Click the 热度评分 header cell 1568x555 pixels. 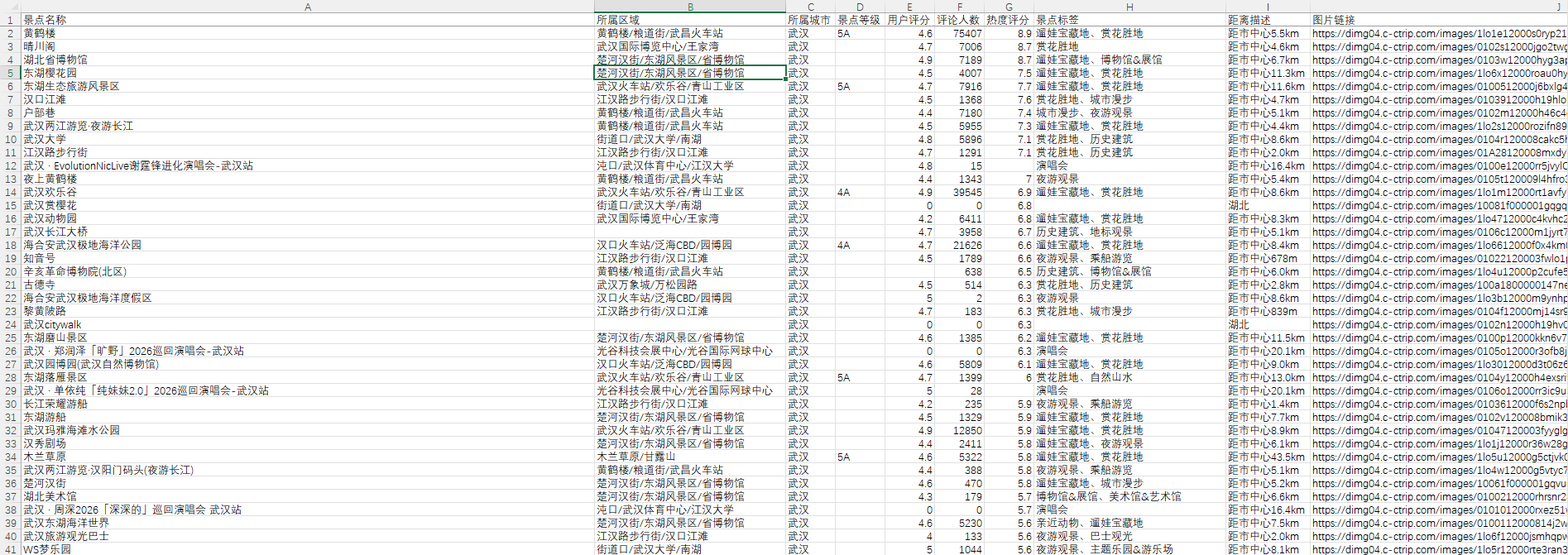[1009, 20]
